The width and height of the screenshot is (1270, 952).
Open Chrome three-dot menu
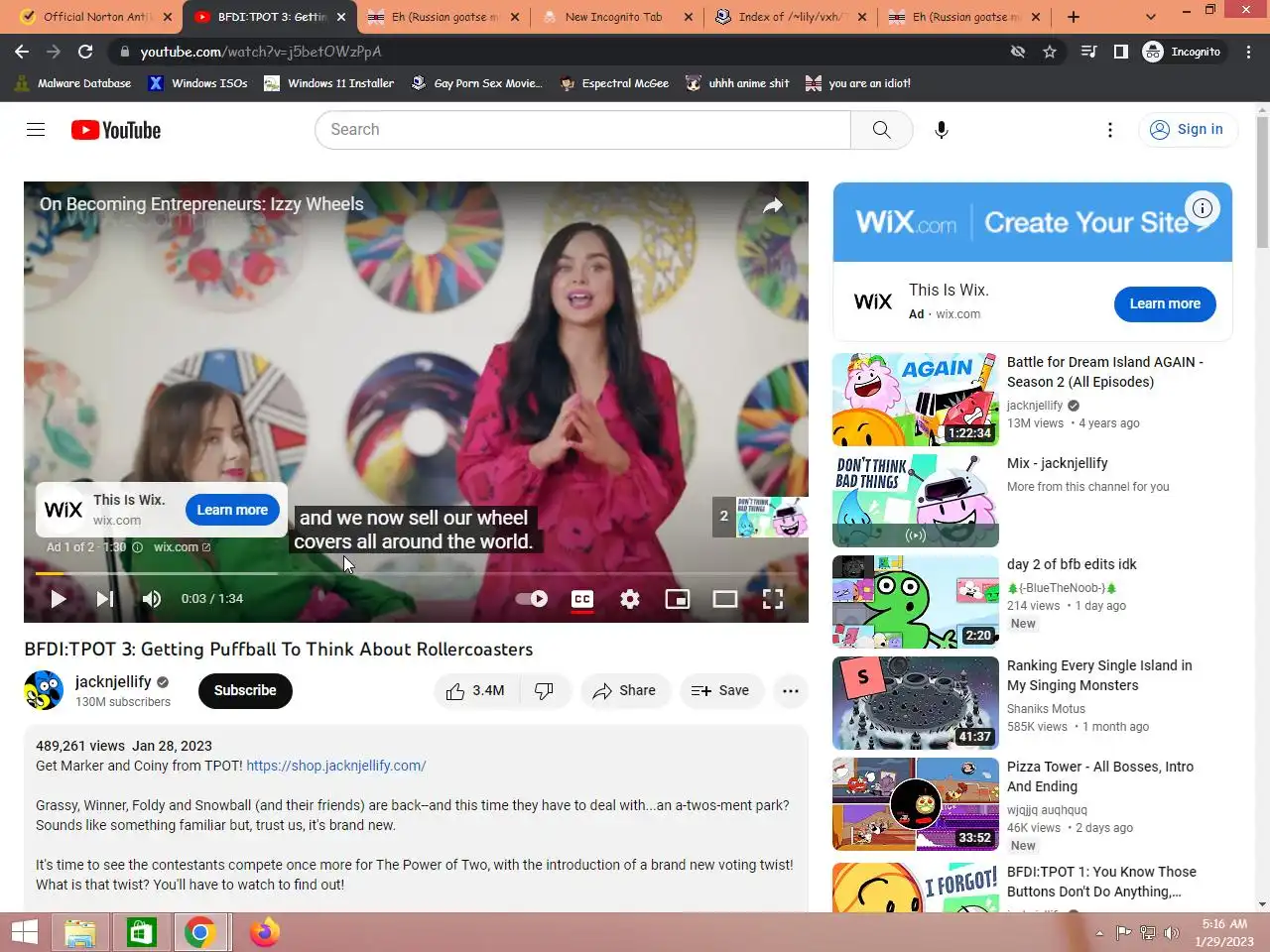1249,52
